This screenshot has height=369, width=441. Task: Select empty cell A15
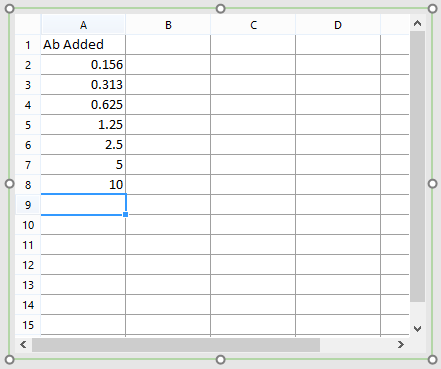[x=83, y=325]
